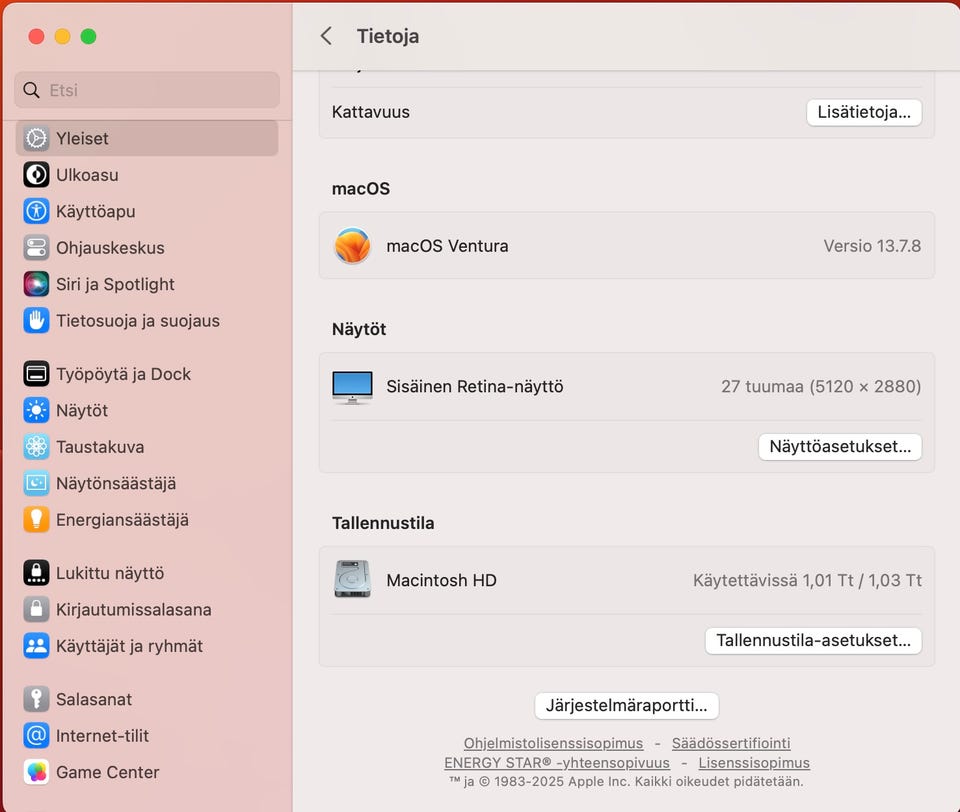Open the Säädössertifiointi link

731,743
